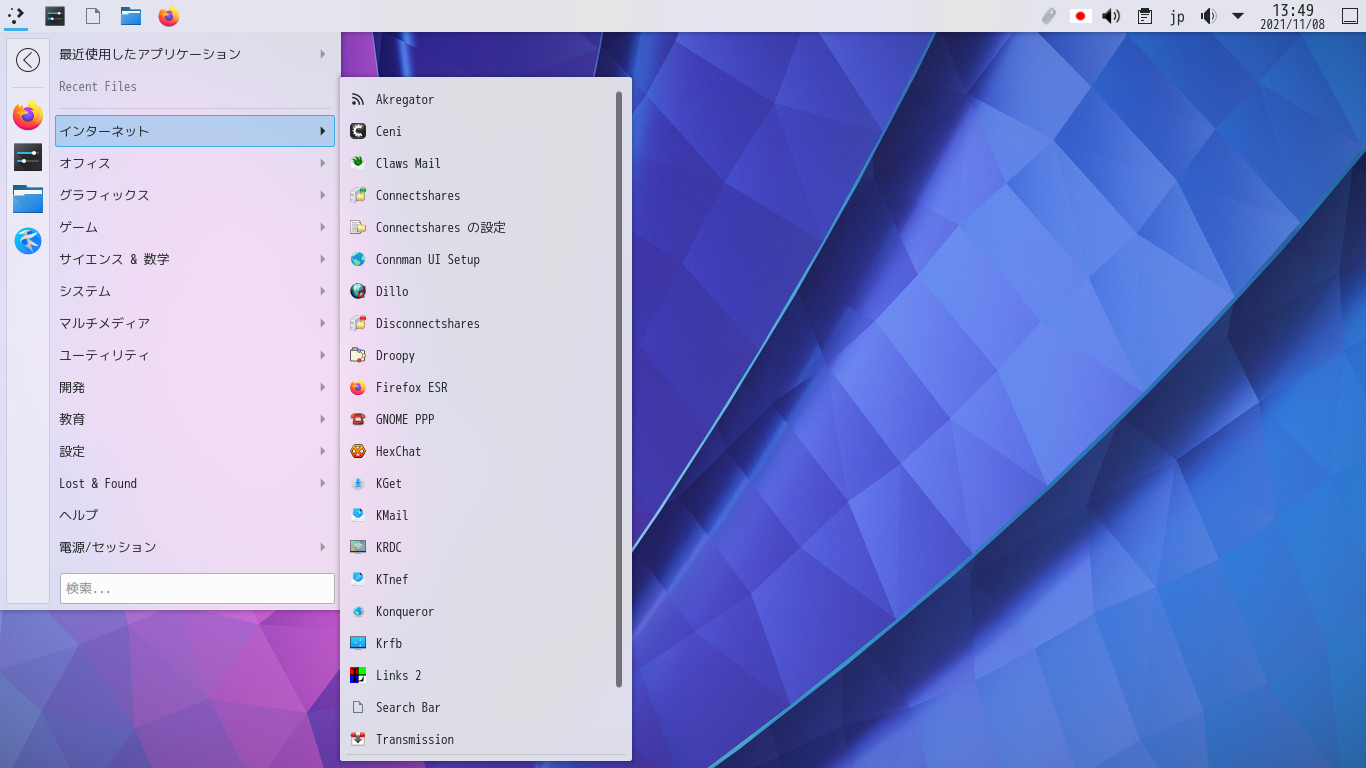Viewport: 1366px width, 768px height.
Task: Click the Japan flag input indicator
Action: pyautogui.click(x=1080, y=16)
